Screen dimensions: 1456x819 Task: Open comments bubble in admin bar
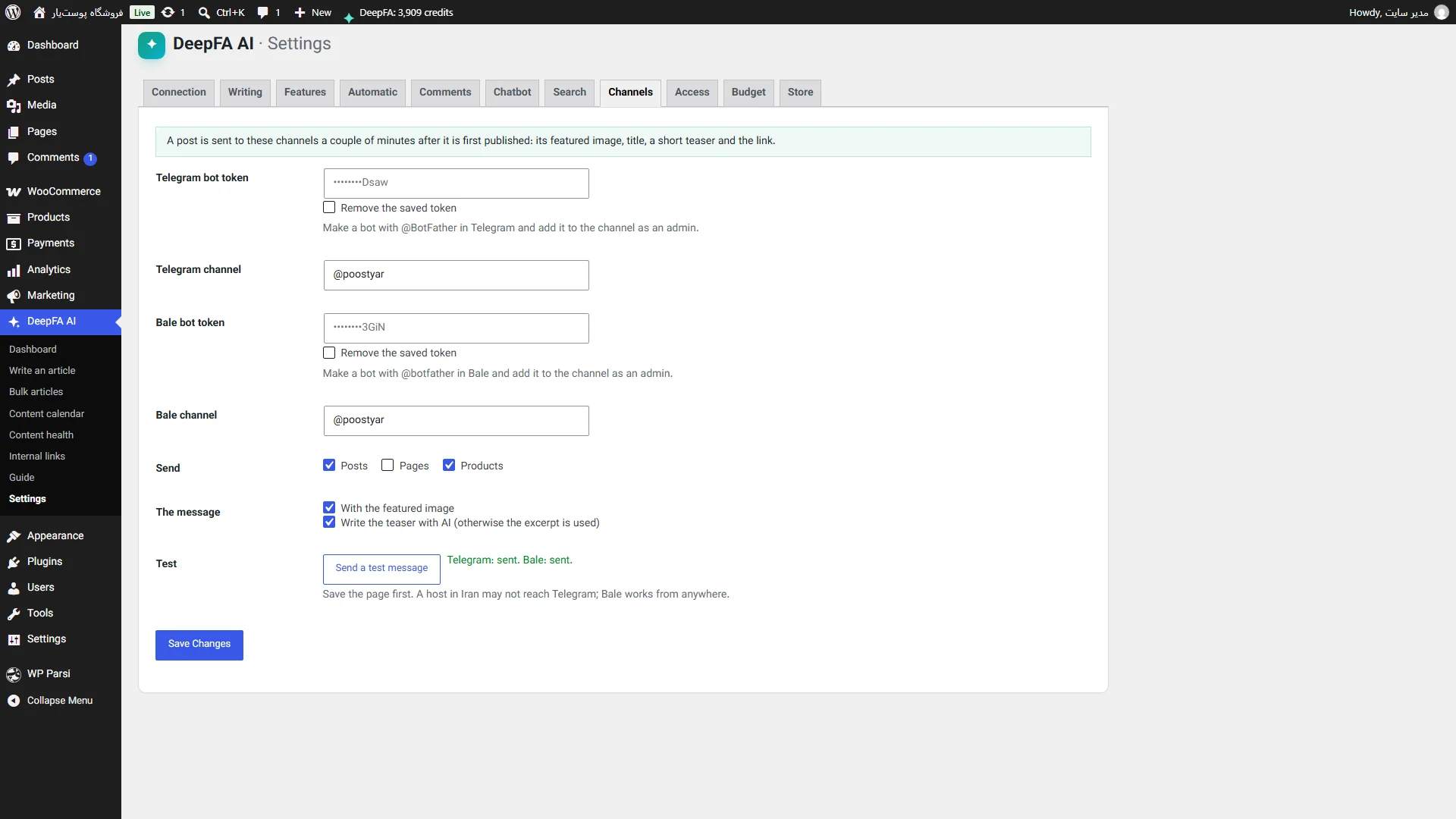pyautogui.click(x=262, y=12)
